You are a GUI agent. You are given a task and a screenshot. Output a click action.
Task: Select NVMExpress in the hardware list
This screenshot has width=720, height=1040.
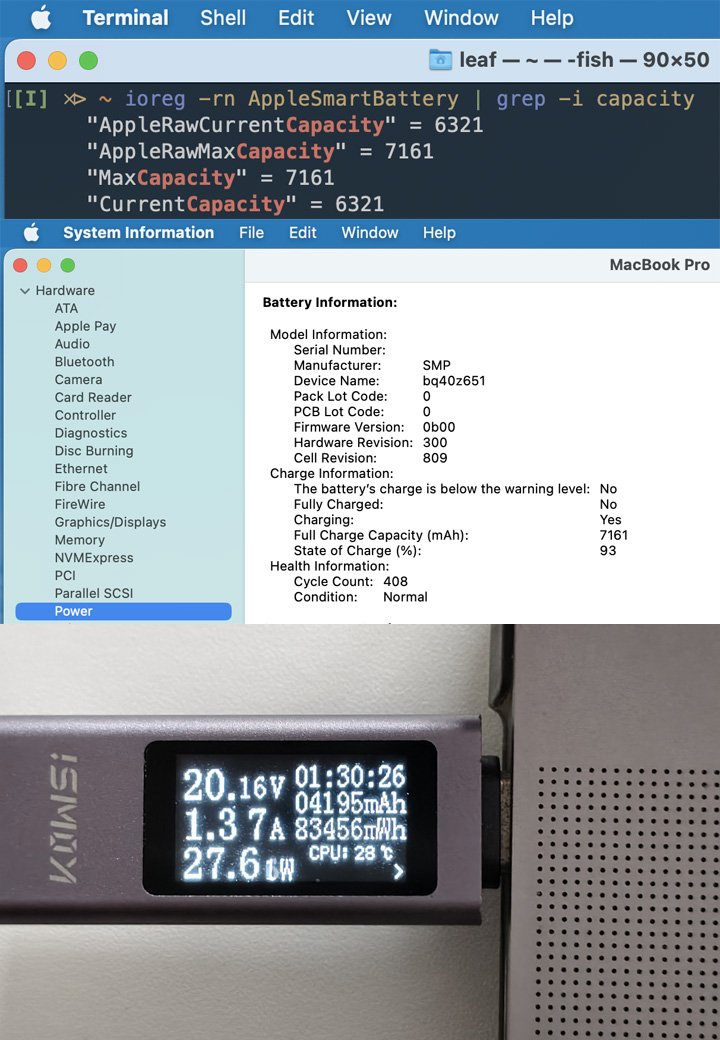pyautogui.click(x=93, y=558)
